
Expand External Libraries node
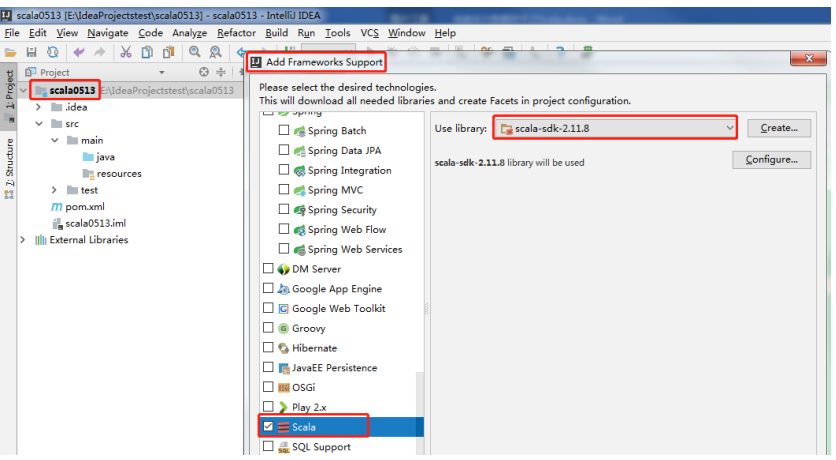coord(23,240)
